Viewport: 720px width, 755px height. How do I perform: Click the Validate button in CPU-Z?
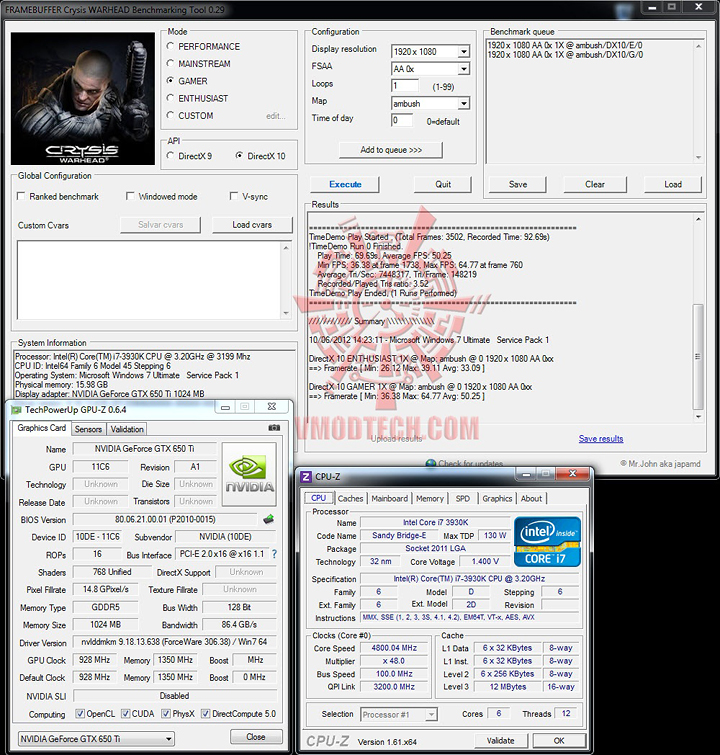[500, 741]
